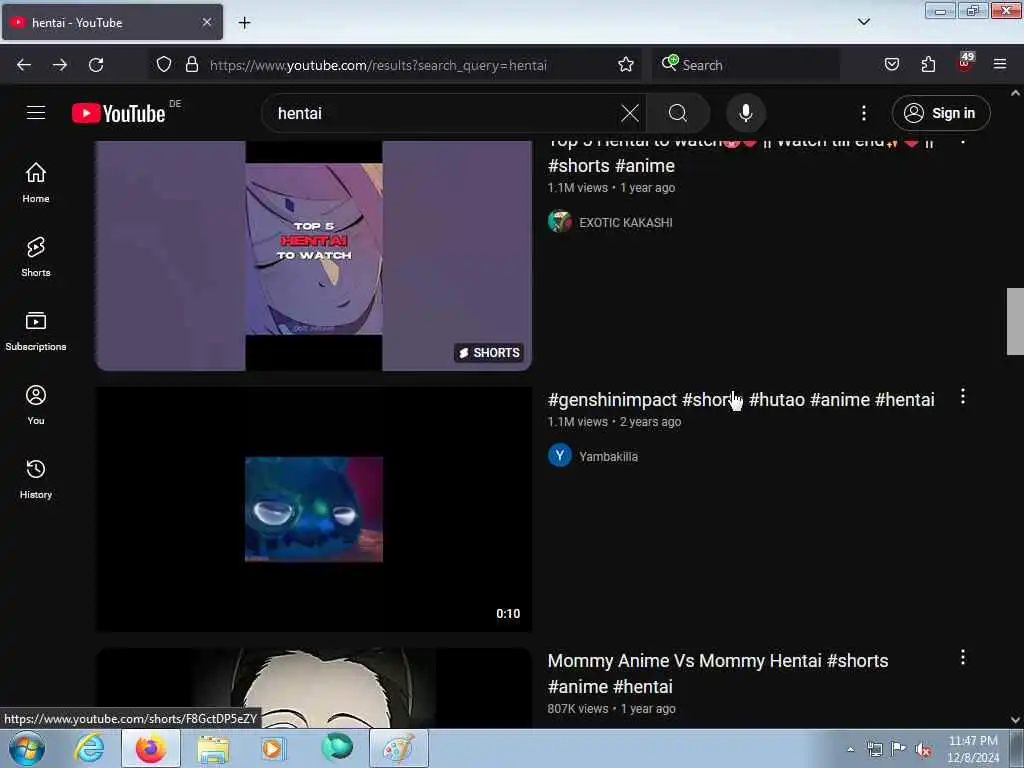The width and height of the screenshot is (1024, 768).
Task: Switch to Firefox in the taskbar
Action: (x=151, y=748)
